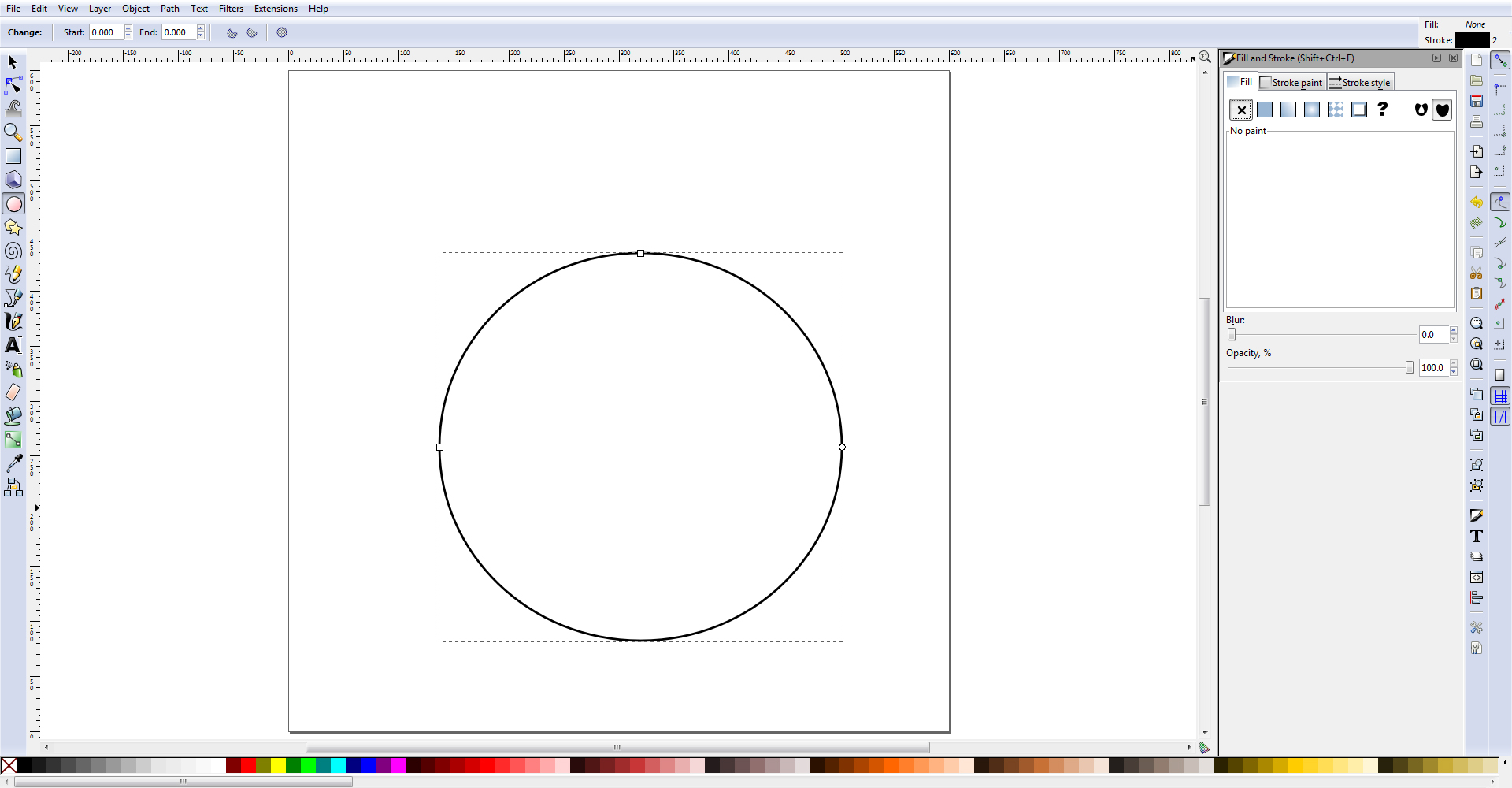
Task: Toggle evenodd fill rule heart icon
Action: point(1421,110)
